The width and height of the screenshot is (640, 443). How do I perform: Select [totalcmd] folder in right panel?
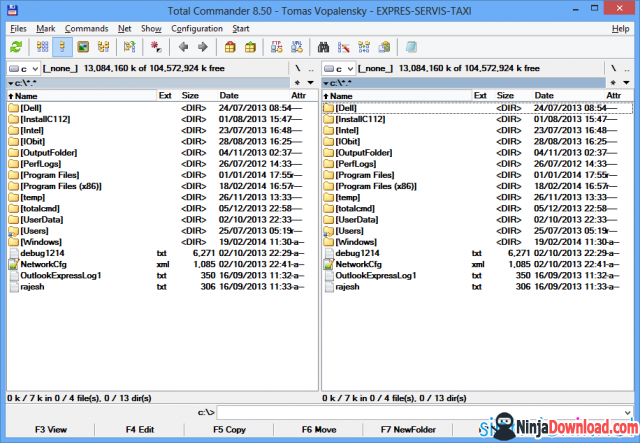pyautogui.click(x=478, y=209)
